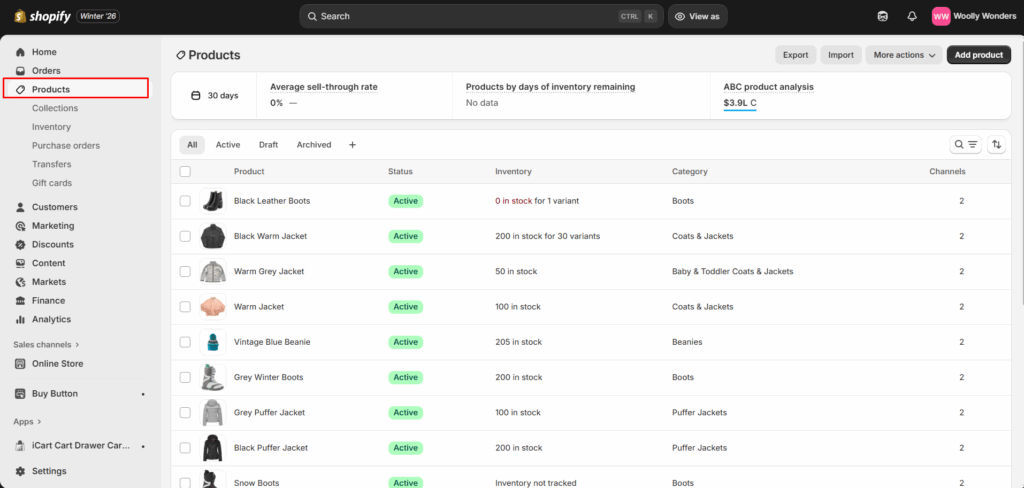Click the plus icon to add view
Screen dimensions: 1024x488
point(352,145)
